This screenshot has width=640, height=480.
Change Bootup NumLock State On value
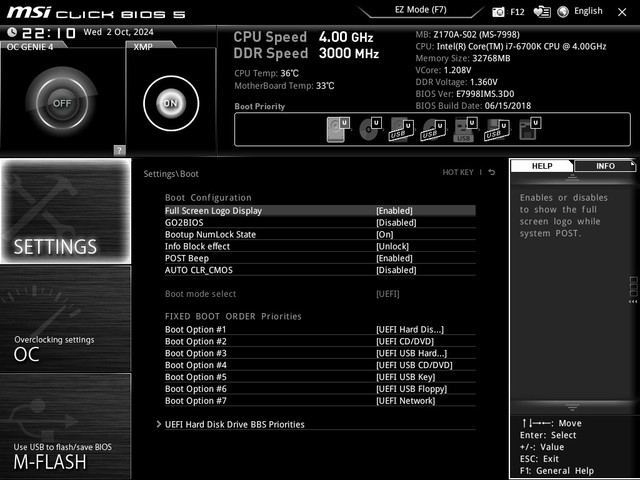click(384, 235)
